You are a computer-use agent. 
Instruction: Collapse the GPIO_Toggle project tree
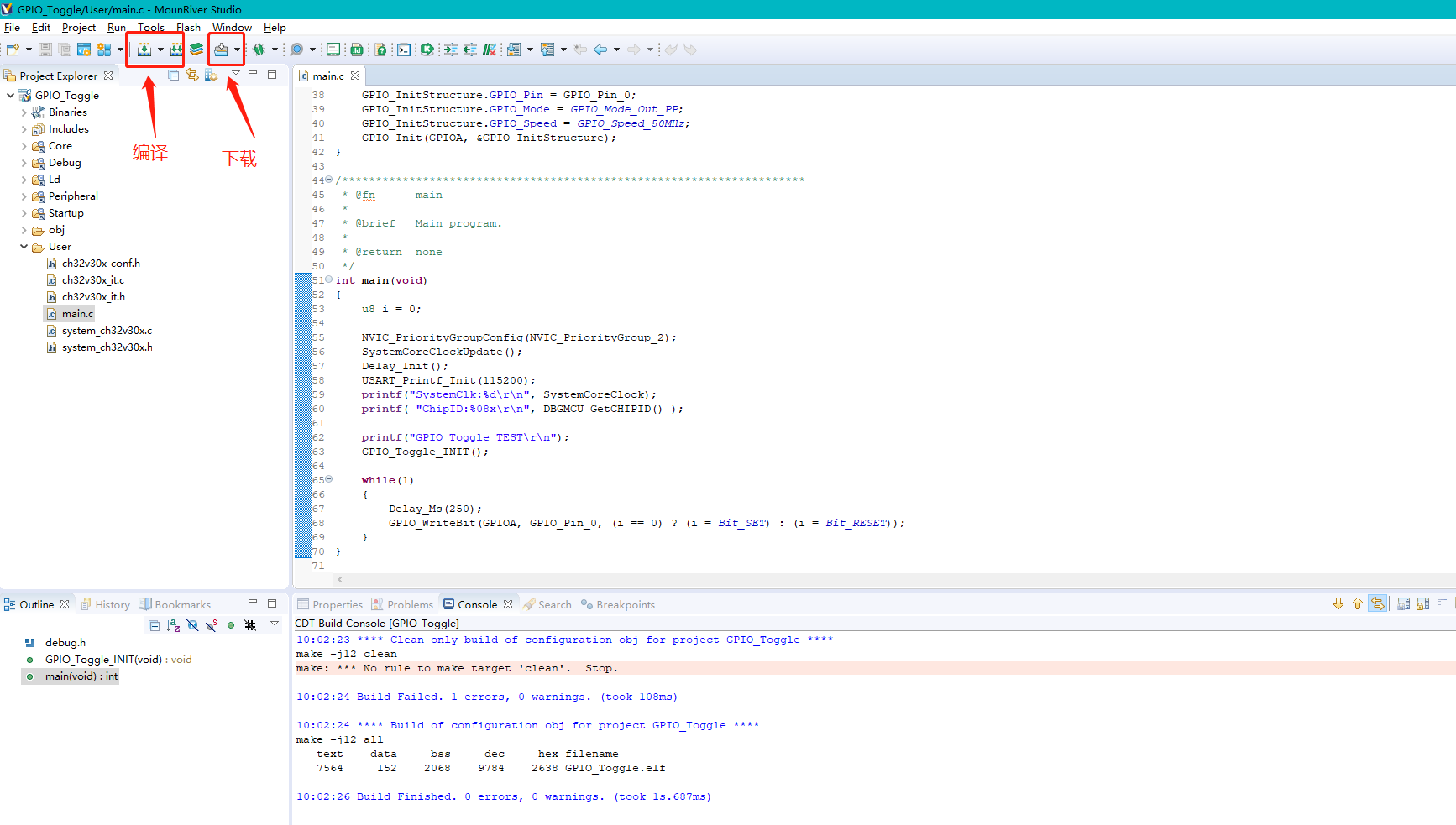(x=10, y=96)
